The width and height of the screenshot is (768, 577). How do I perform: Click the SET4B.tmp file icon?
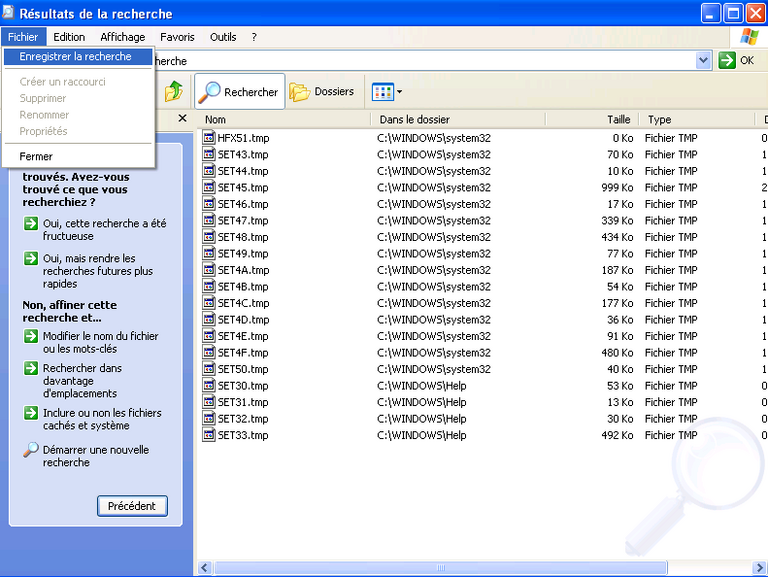(x=209, y=287)
